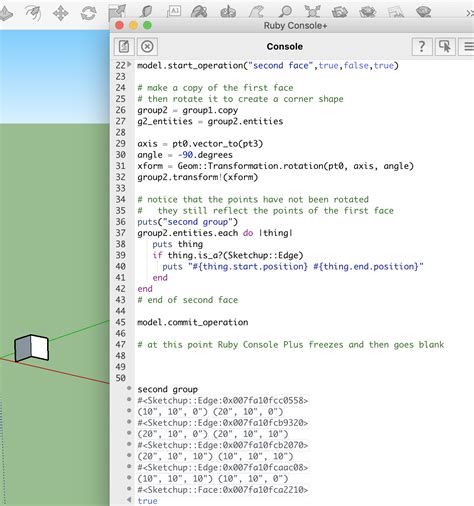The height and width of the screenshot is (506, 474).
Task: Select the Move tool
Action: (x=61, y=14)
